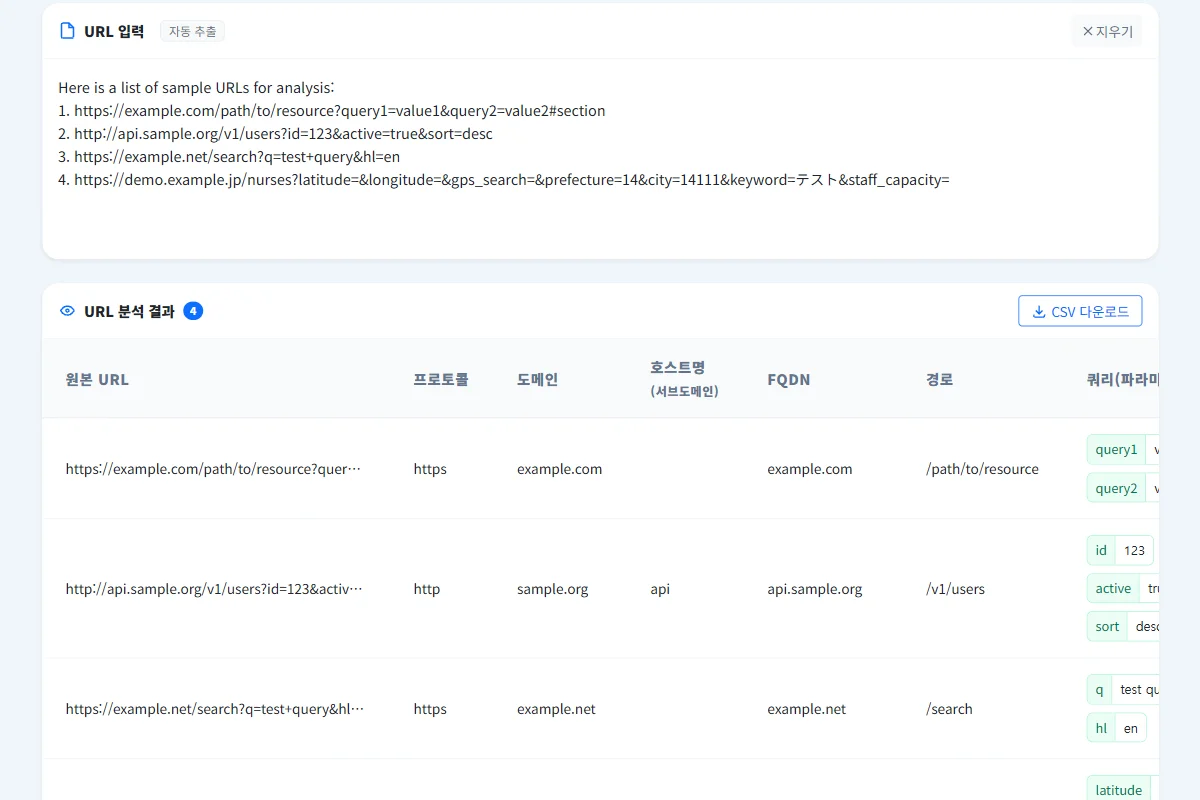Click the active parameter tag
Viewport: 1200px width, 800px height.
click(x=1113, y=588)
